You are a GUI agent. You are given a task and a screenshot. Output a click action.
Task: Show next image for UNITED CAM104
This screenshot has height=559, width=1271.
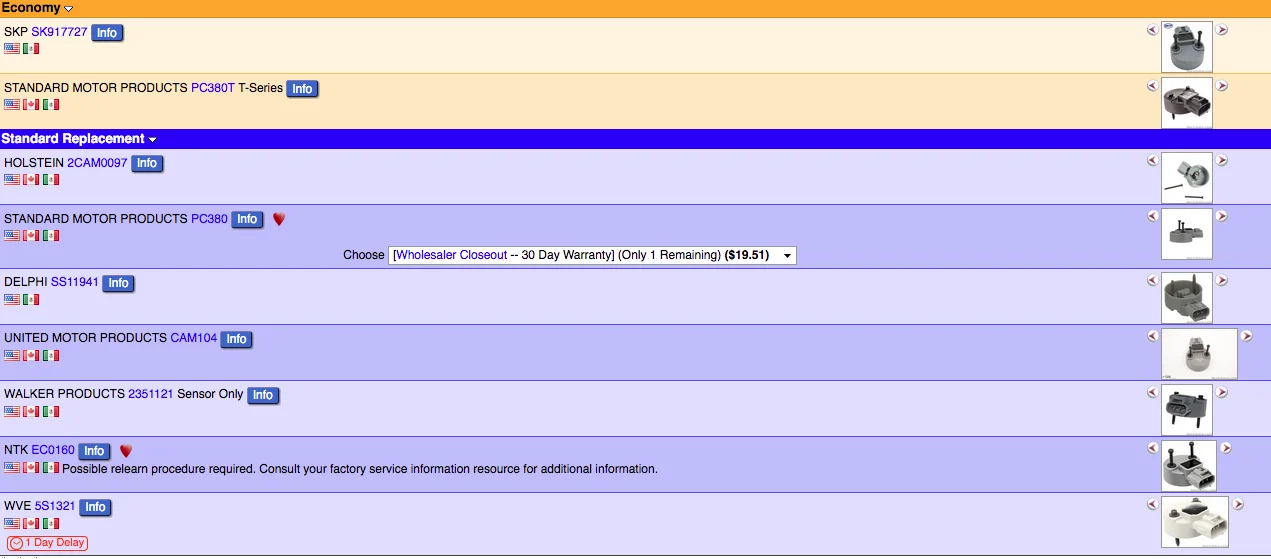pos(1247,336)
